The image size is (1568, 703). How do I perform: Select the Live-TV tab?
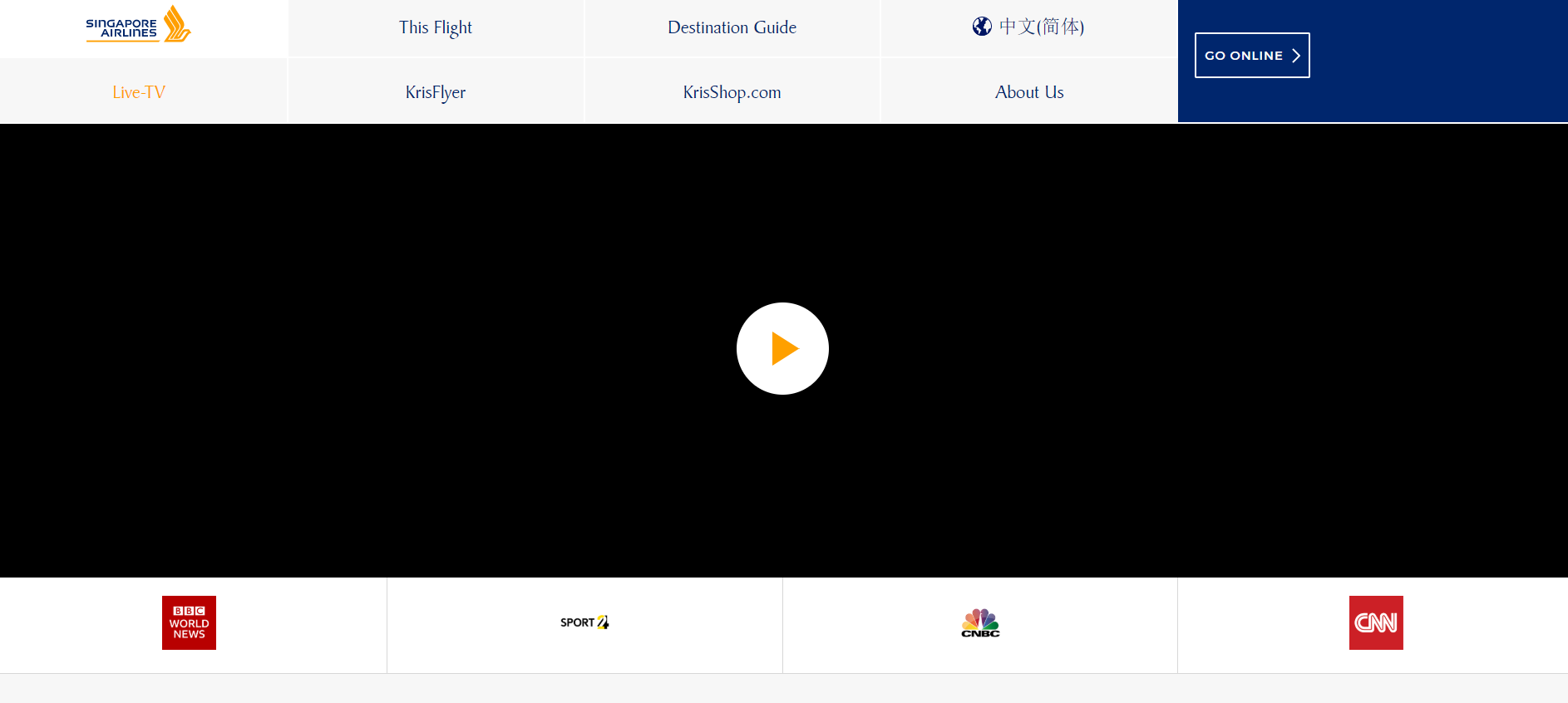tap(139, 92)
